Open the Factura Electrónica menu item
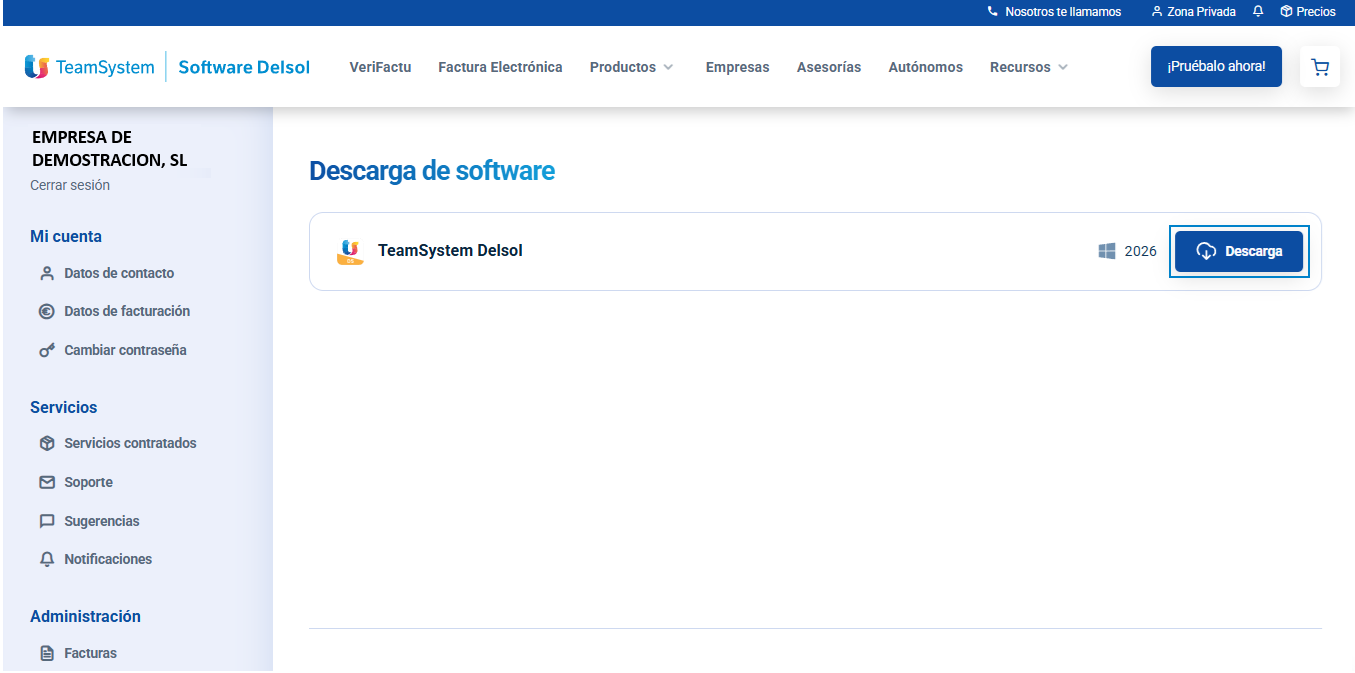Viewport: 1355px width, 673px height. pos(500,67)
